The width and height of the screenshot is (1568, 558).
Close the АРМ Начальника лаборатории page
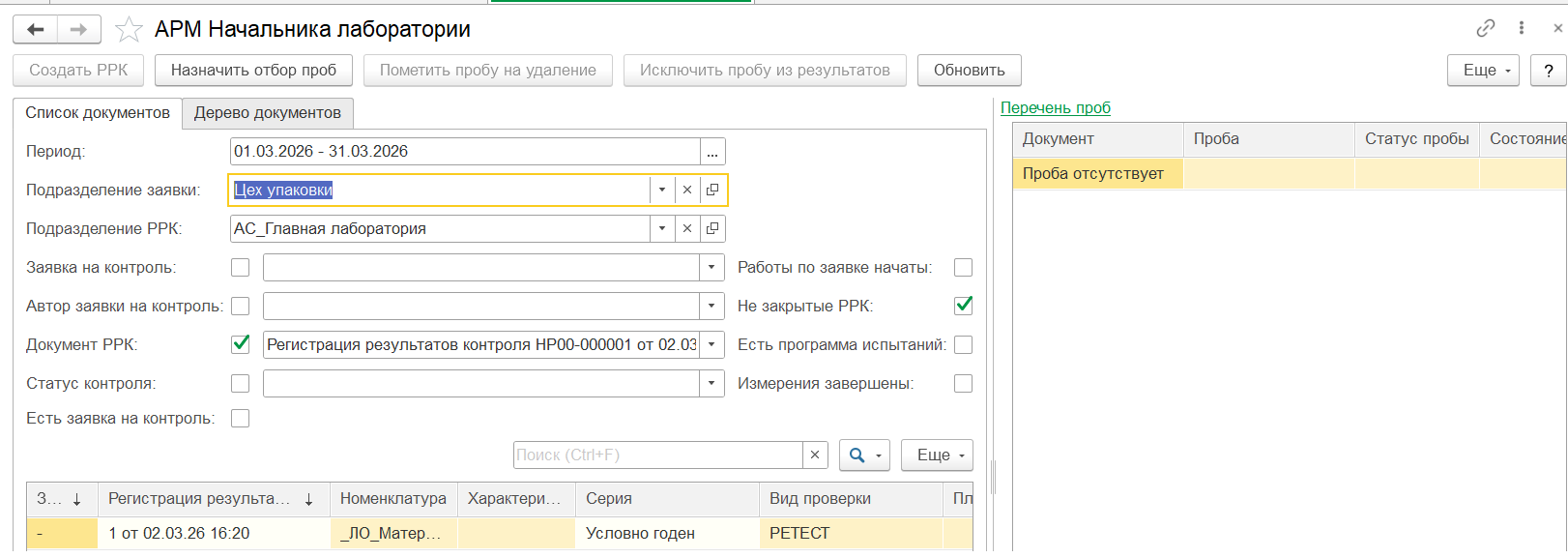point(1557,28)
